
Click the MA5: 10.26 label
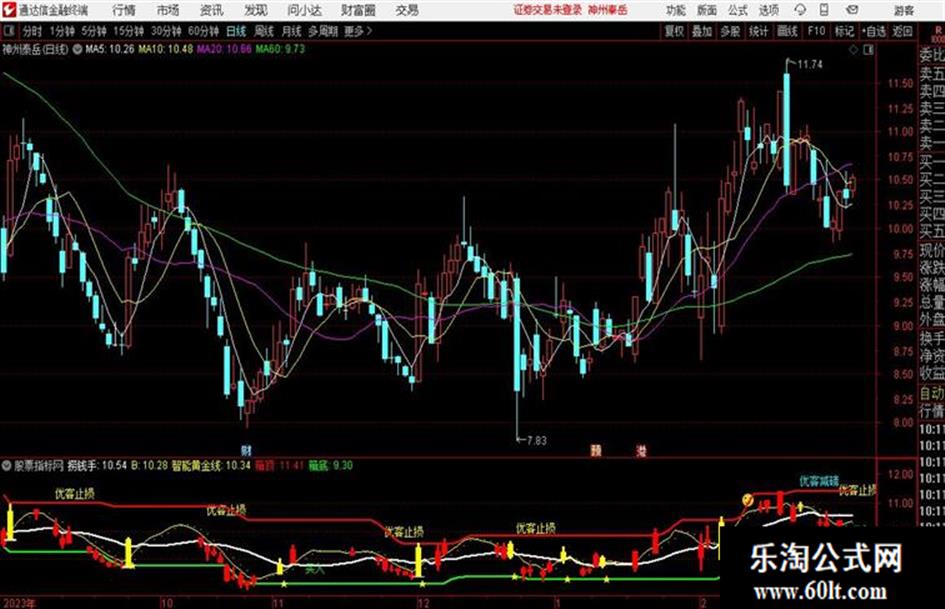click(x=110, y=49)
